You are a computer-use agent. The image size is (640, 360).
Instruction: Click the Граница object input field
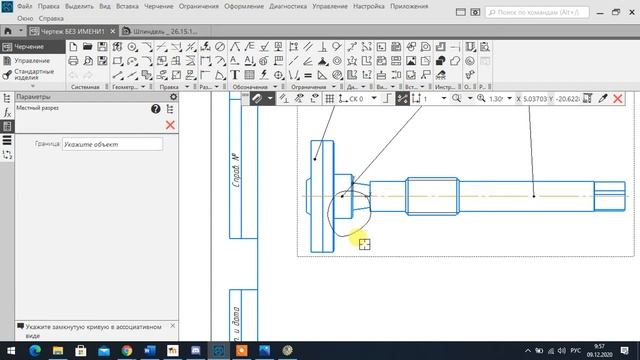click(x=112, y=144)
